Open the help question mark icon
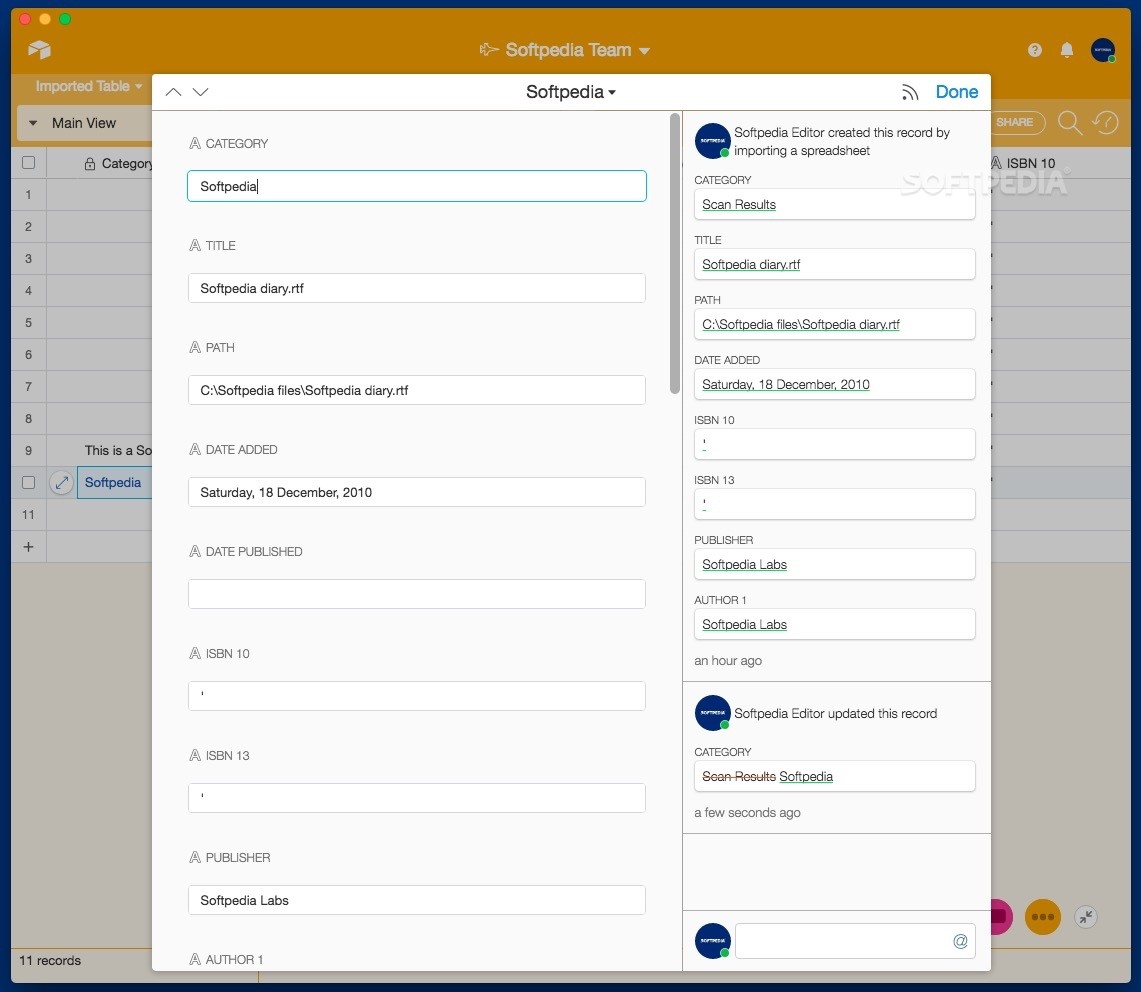1141x992 pixels. click(1035, 49)
